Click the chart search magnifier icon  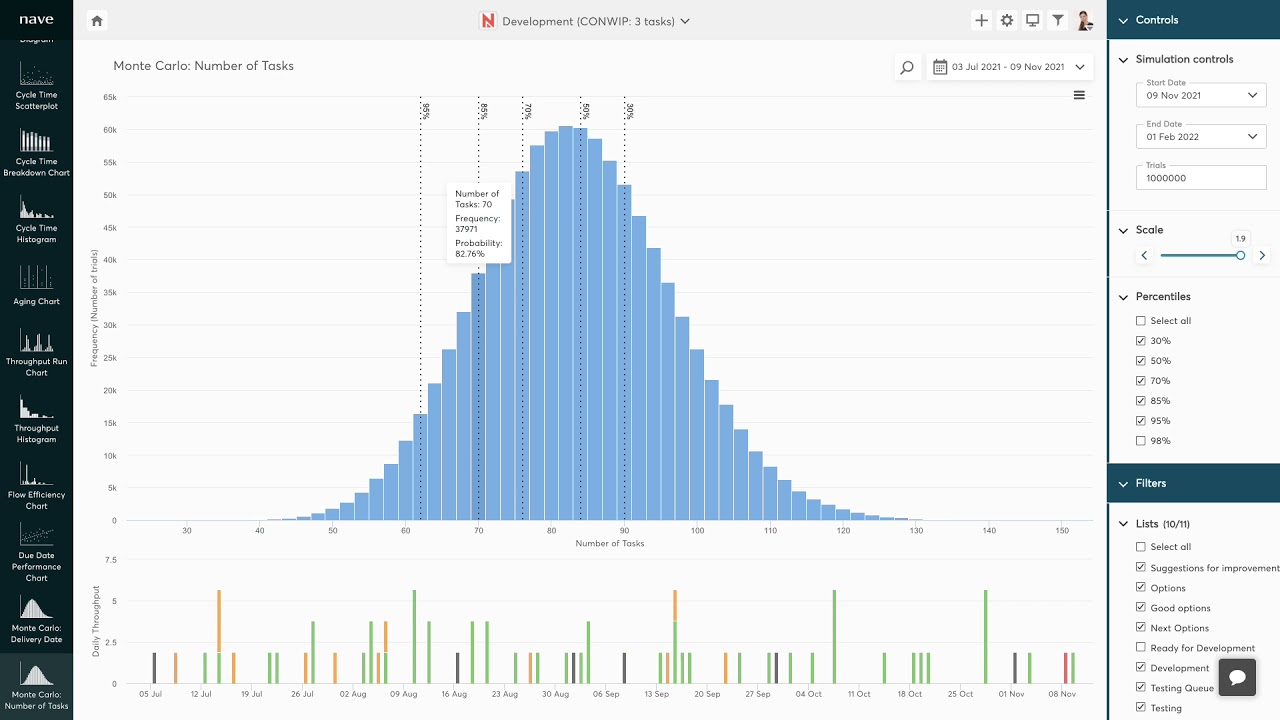coord(907,67)
